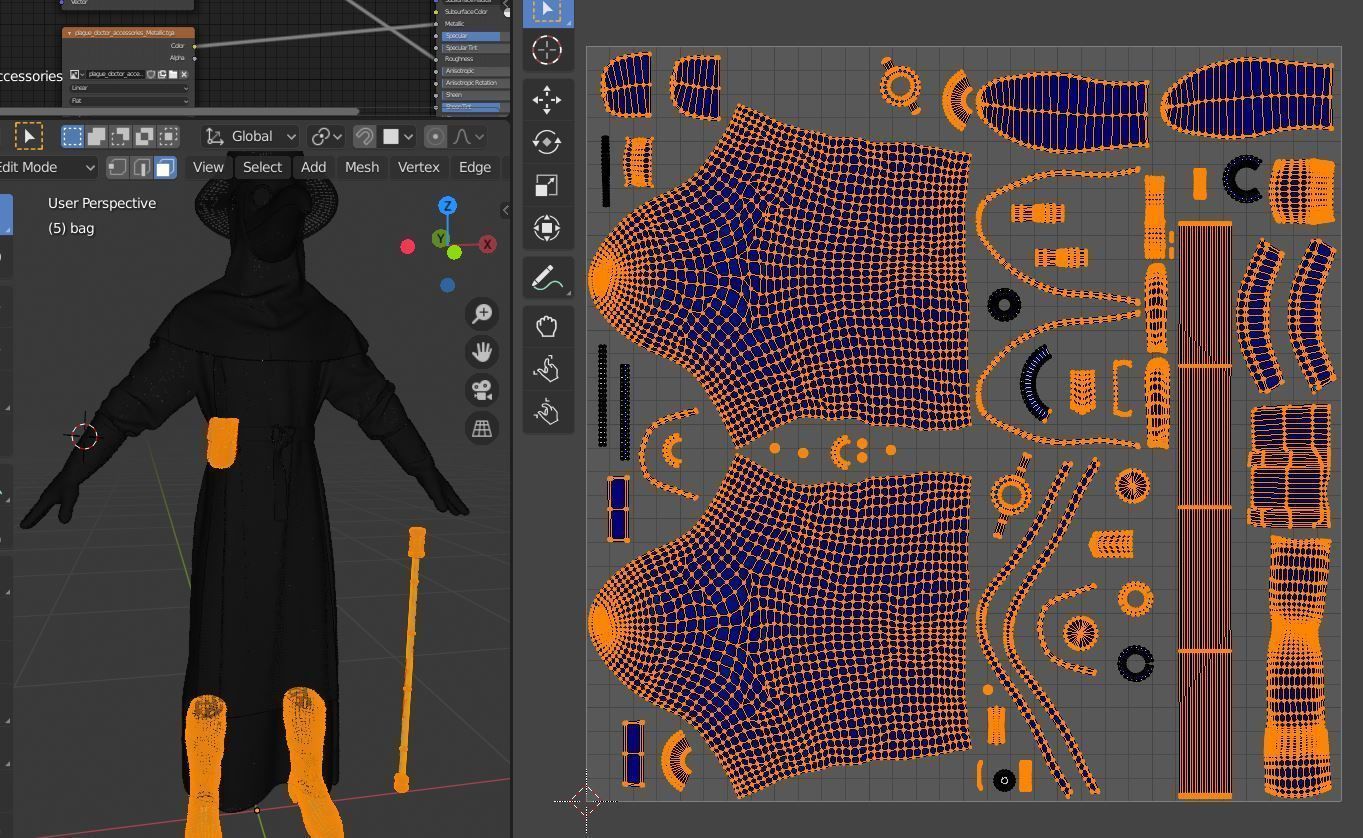Adjust the Specular Tint slider
This screenshot has width=1363, height=838.
click(476, 48)
